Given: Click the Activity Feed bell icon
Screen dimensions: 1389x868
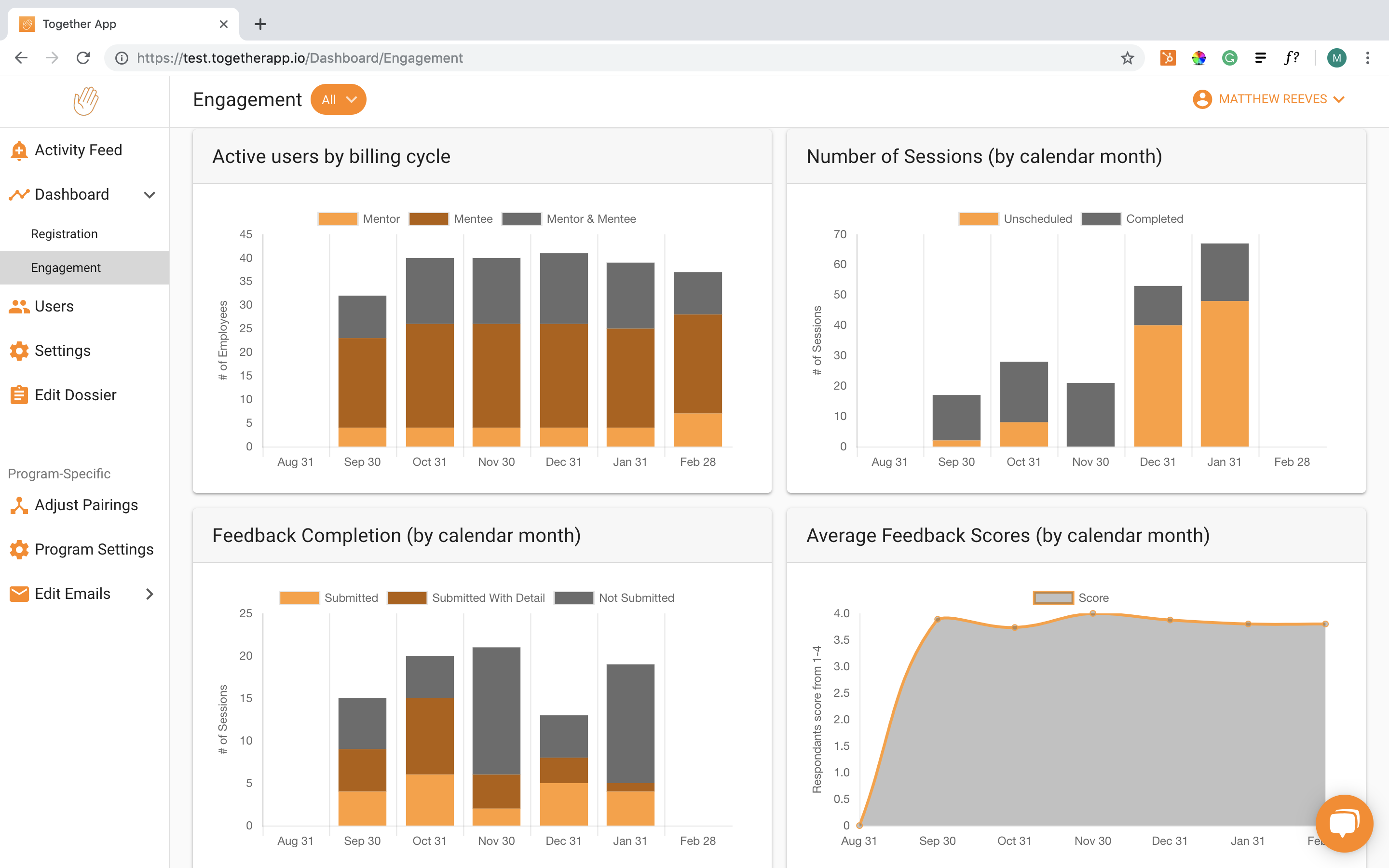Looking at the screenshot, I should coord(19,150).
